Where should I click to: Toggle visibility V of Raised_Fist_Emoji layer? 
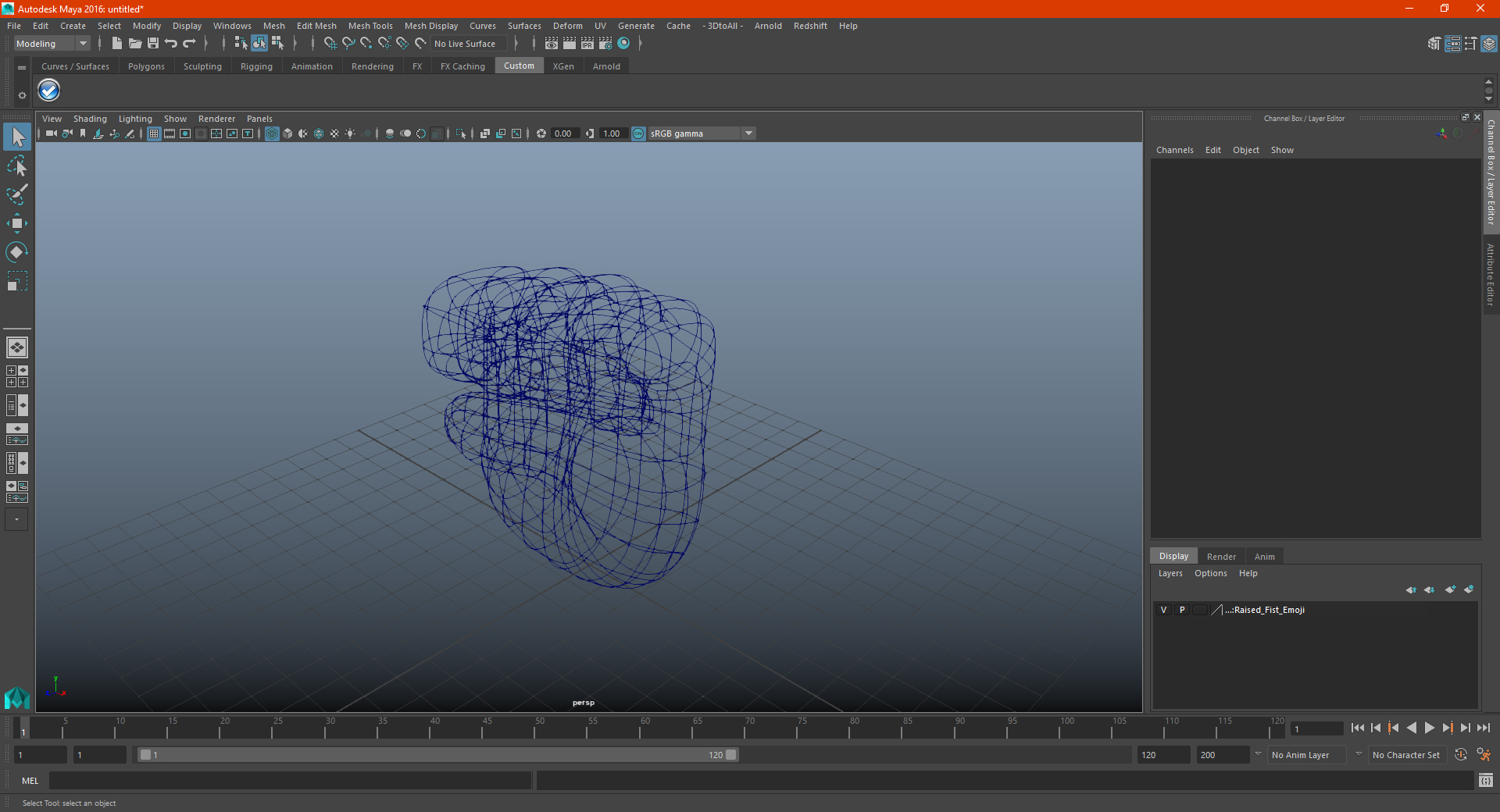coord(1163,610)
